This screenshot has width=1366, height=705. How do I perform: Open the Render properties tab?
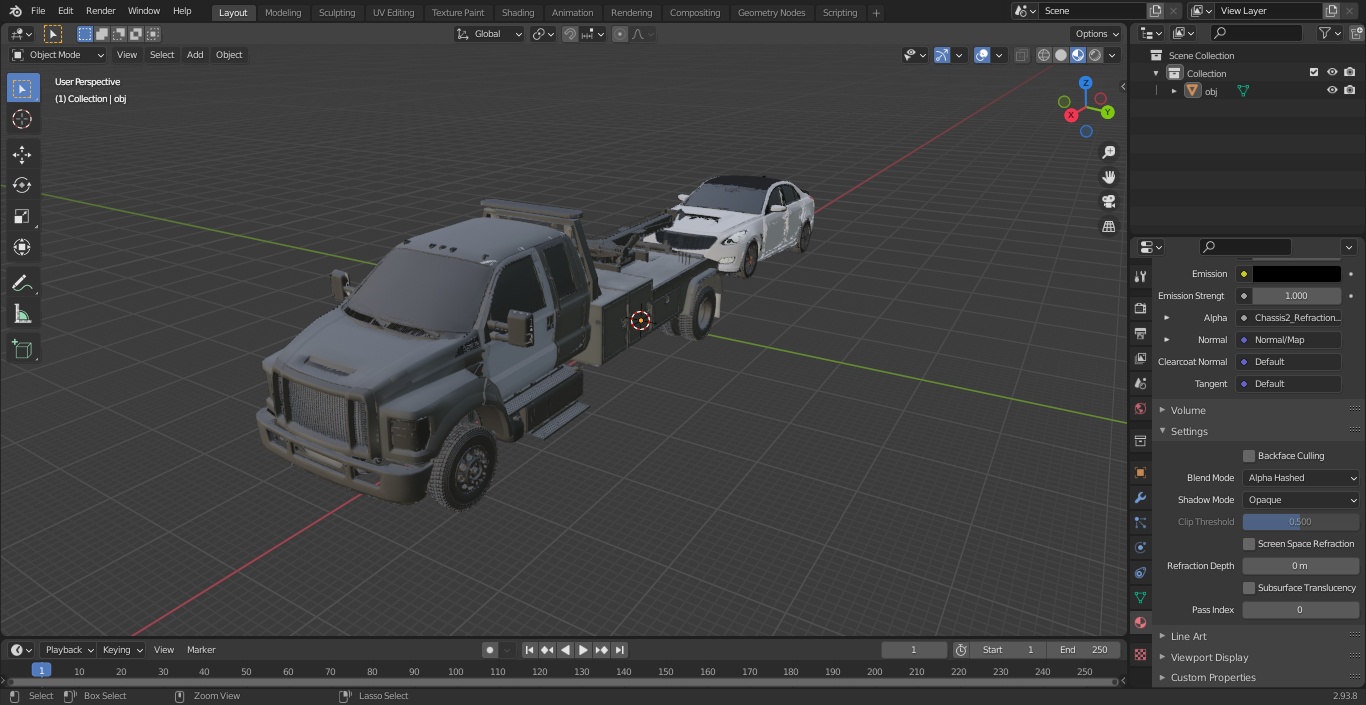1140,308
